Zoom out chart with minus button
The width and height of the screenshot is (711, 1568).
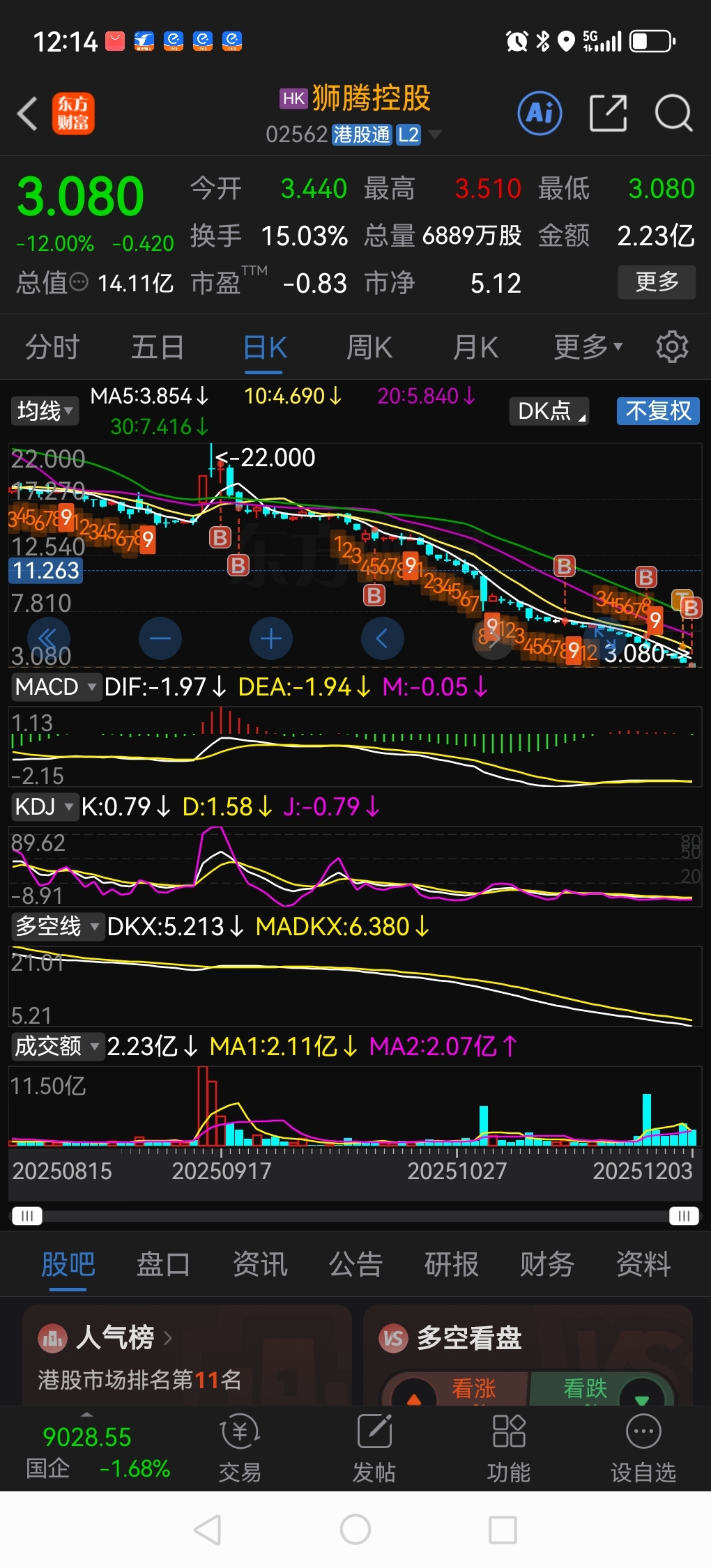pos(160,638)
